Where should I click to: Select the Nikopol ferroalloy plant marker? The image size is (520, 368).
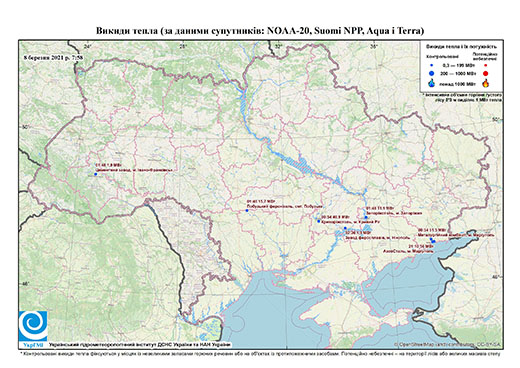click(345, 228)
